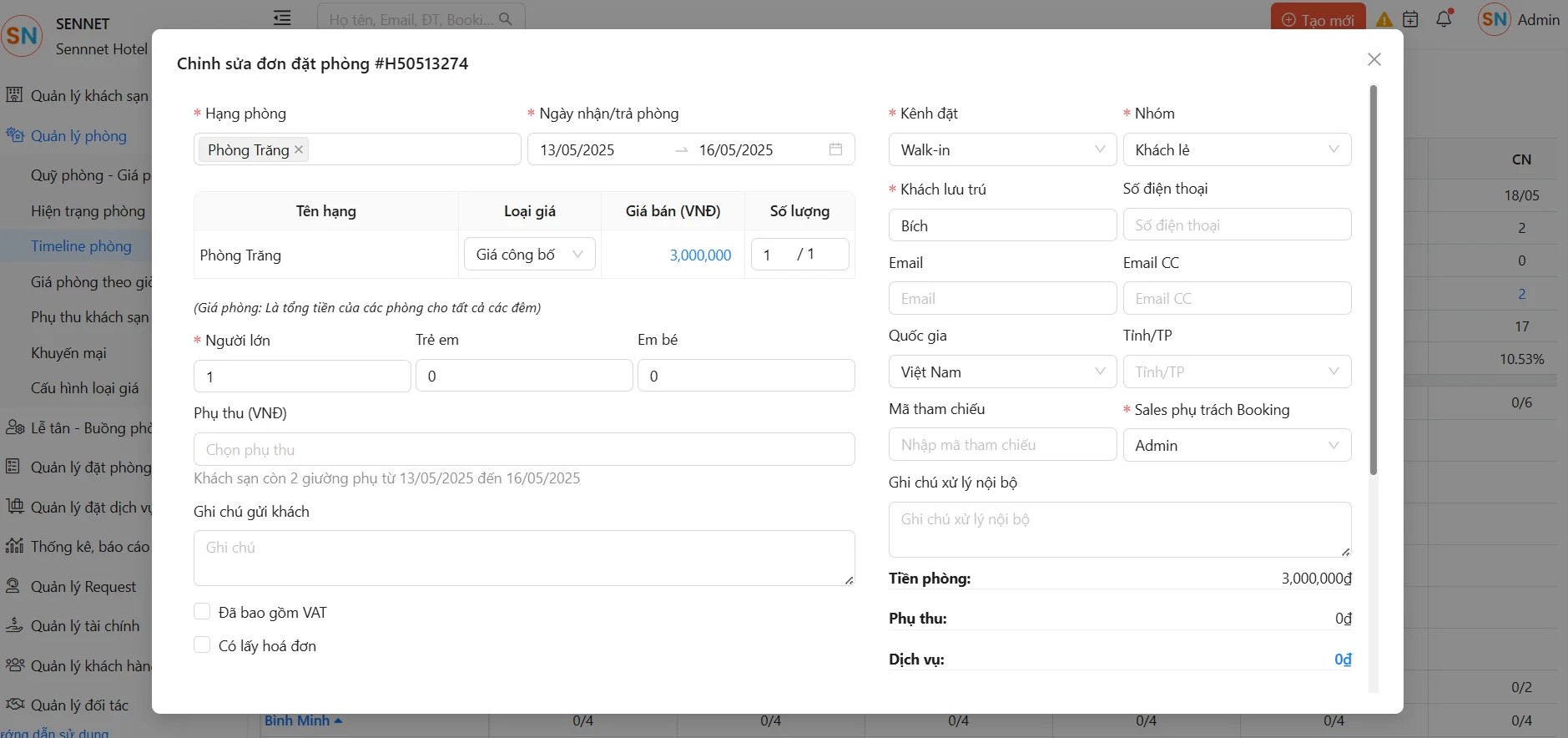Remove the Phòng Trăng room type tag
Viewport: 1568px width, 738px height.
coord(299,149)
